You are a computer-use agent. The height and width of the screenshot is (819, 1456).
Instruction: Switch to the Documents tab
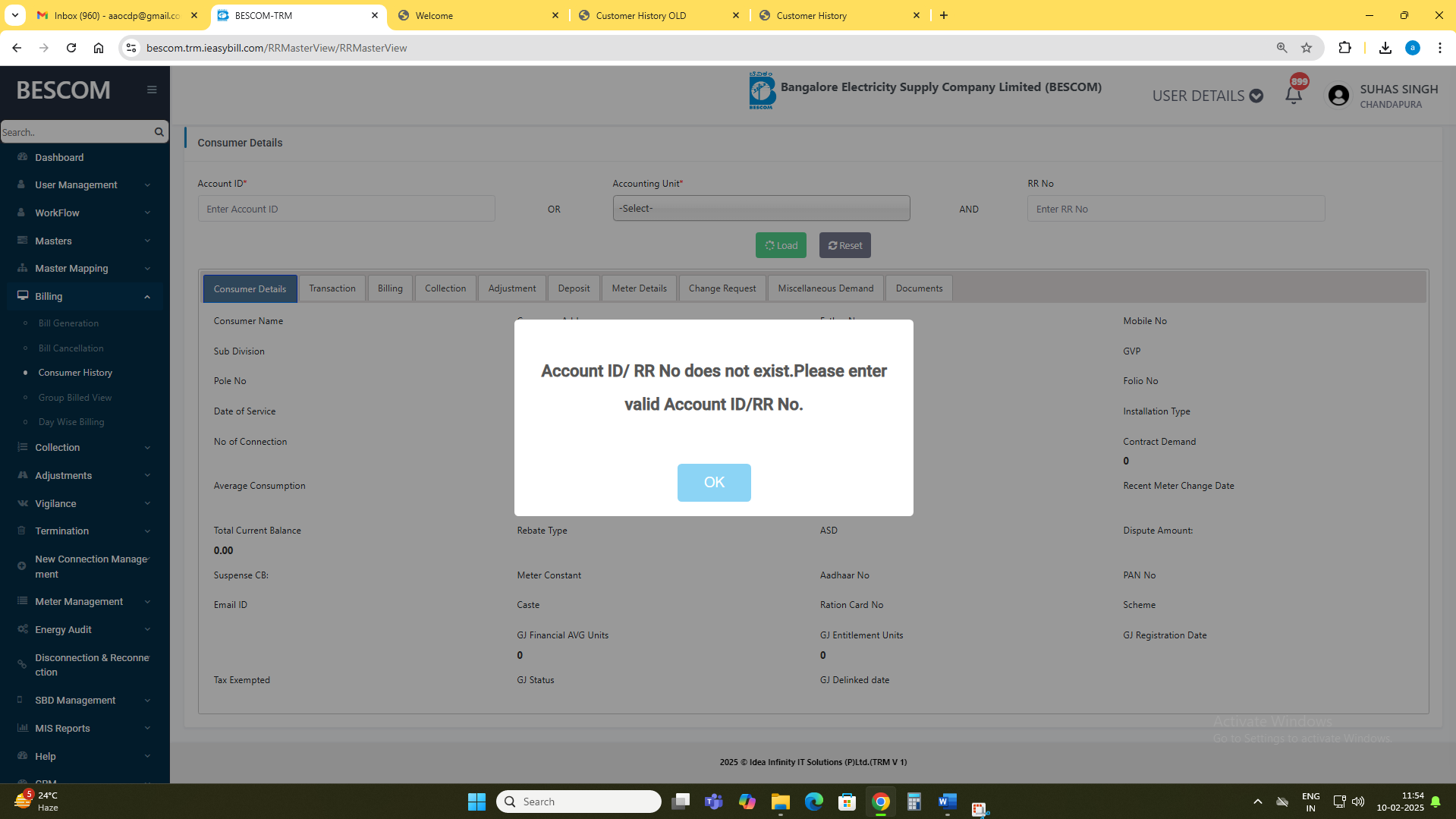click(x=919, y=288)
